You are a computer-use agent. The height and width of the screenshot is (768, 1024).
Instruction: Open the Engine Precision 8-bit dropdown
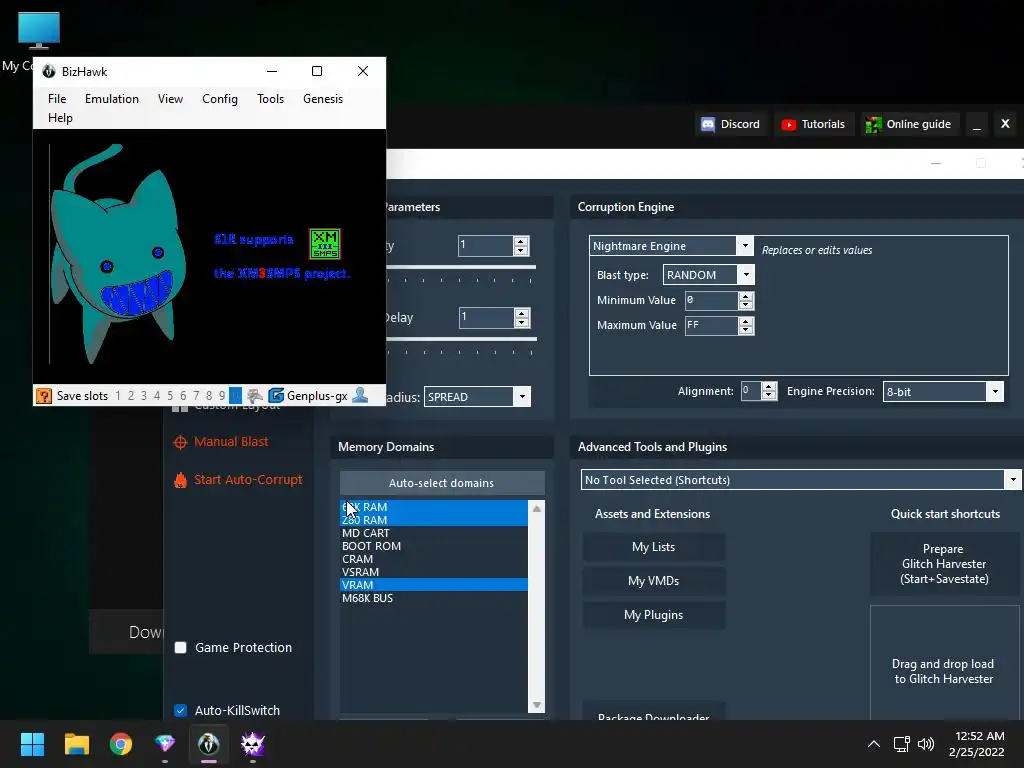[995, 391]
